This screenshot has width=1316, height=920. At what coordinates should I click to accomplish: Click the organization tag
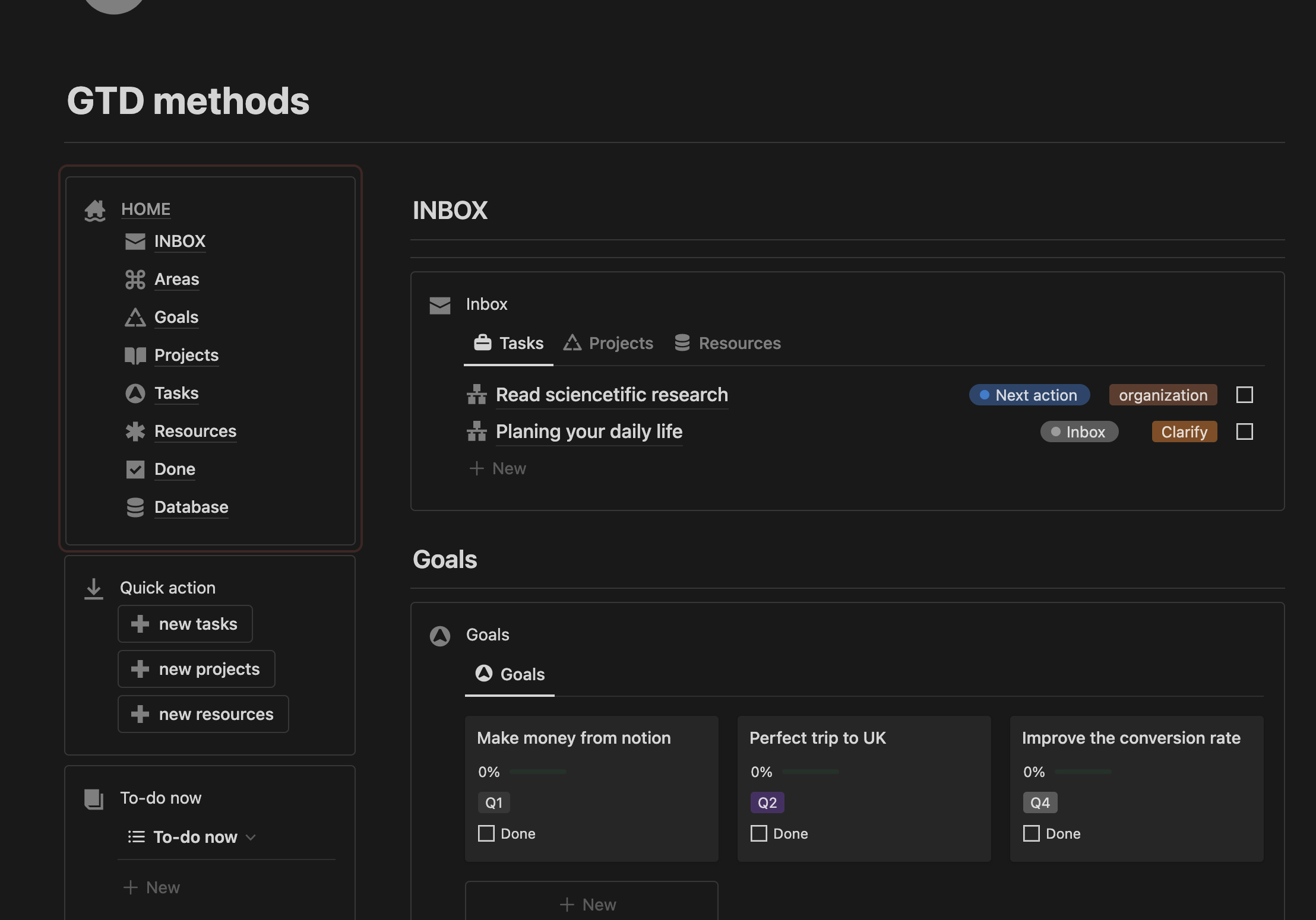pos(1163,395)
